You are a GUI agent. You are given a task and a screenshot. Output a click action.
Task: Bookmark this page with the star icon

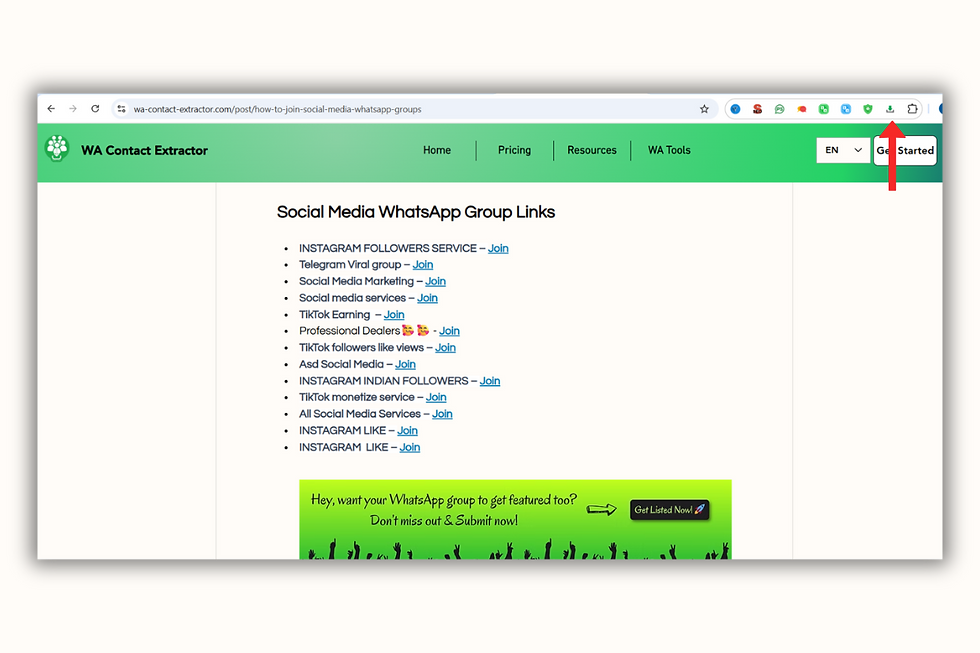[x=704, y=109]
